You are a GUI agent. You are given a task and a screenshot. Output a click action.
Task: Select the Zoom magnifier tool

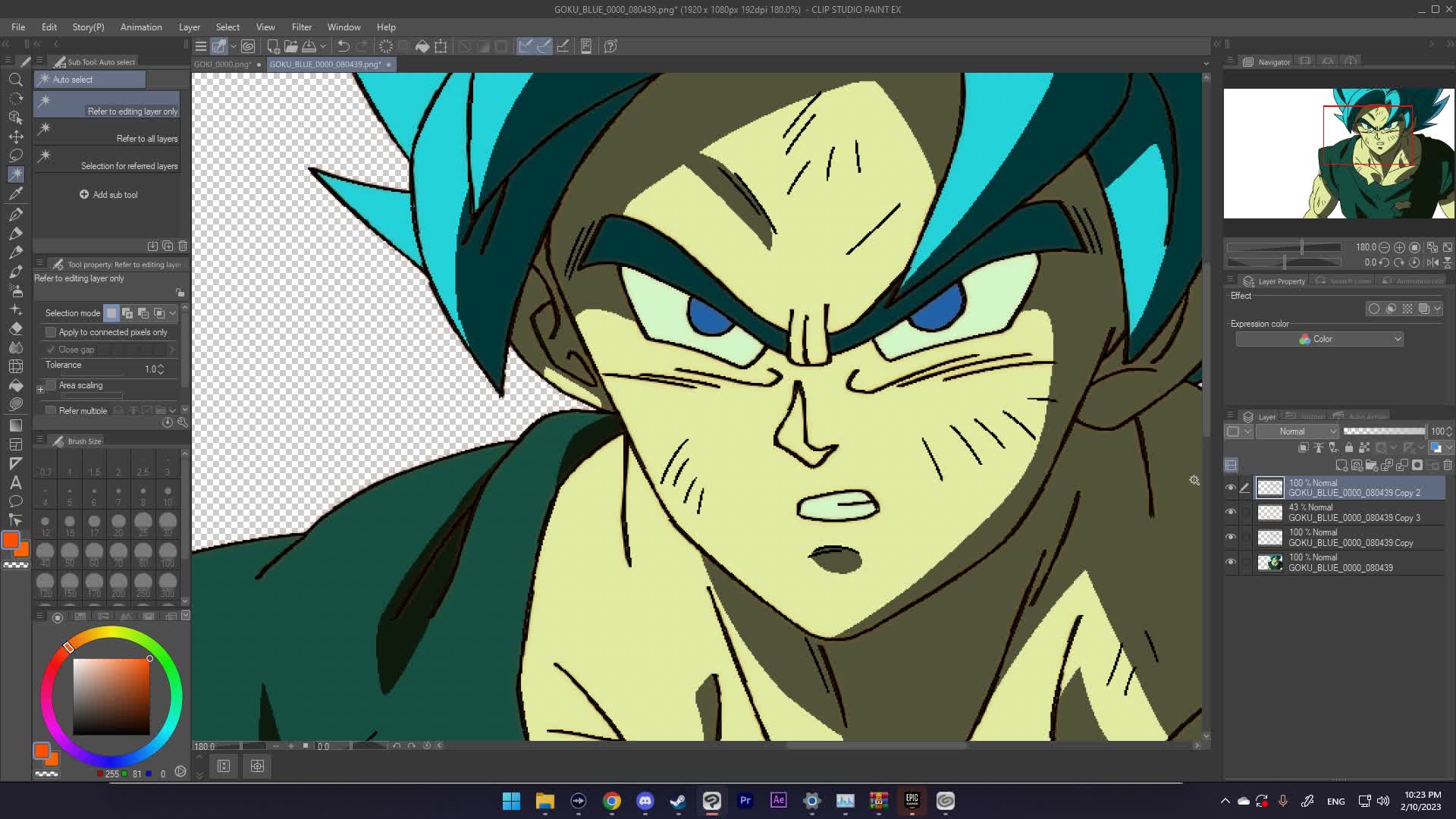point(15,79)
